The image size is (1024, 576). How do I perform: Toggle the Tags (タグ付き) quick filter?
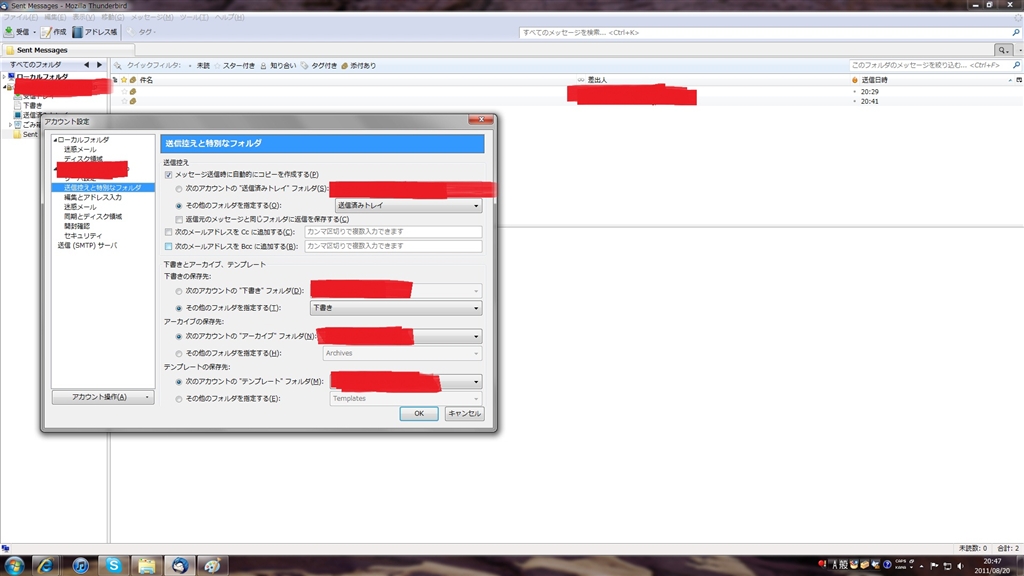click(319, 66)
